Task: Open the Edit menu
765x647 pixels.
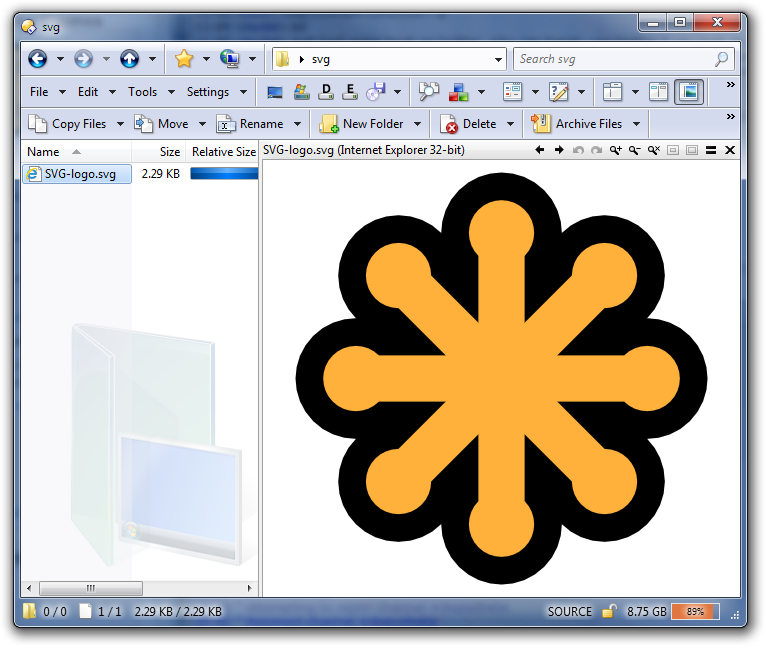Action: pyautogui.click(x=88, y=92)
